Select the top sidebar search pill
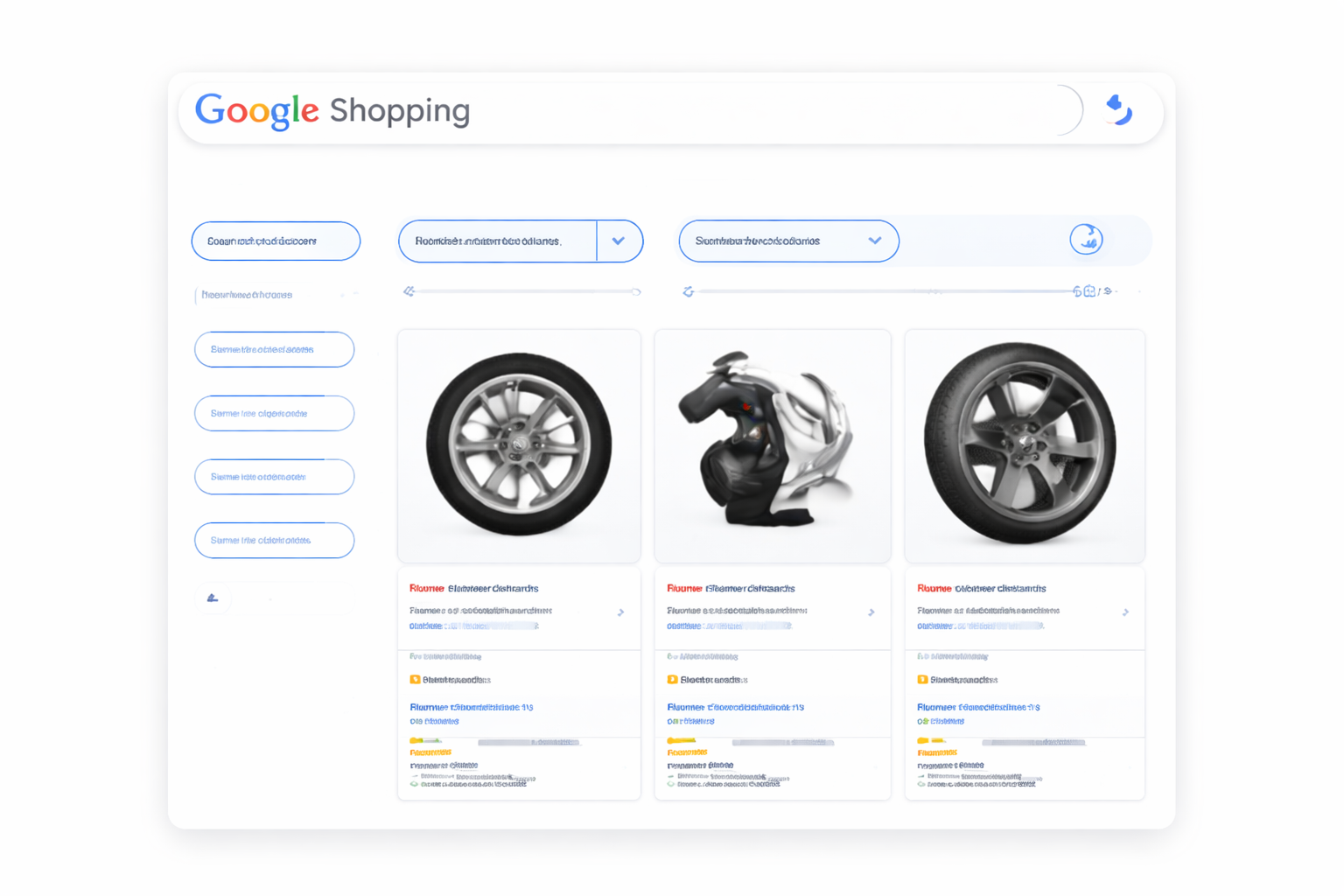Viewport: 1344px width, 896px height. pyautogui.click(x=276, y=241)
